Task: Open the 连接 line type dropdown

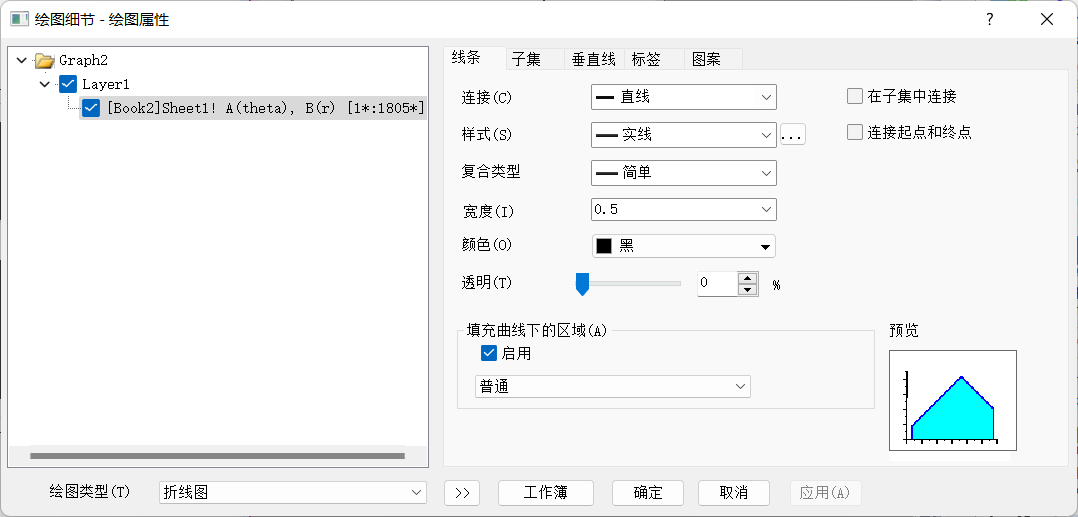Action: 684,97
